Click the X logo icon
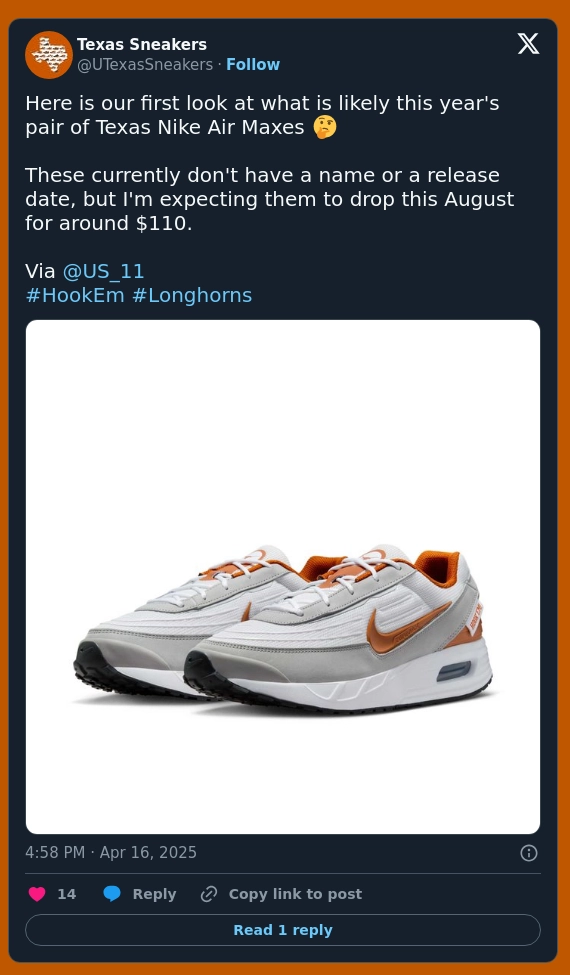570x975 pixels. (x=528, y=44)
